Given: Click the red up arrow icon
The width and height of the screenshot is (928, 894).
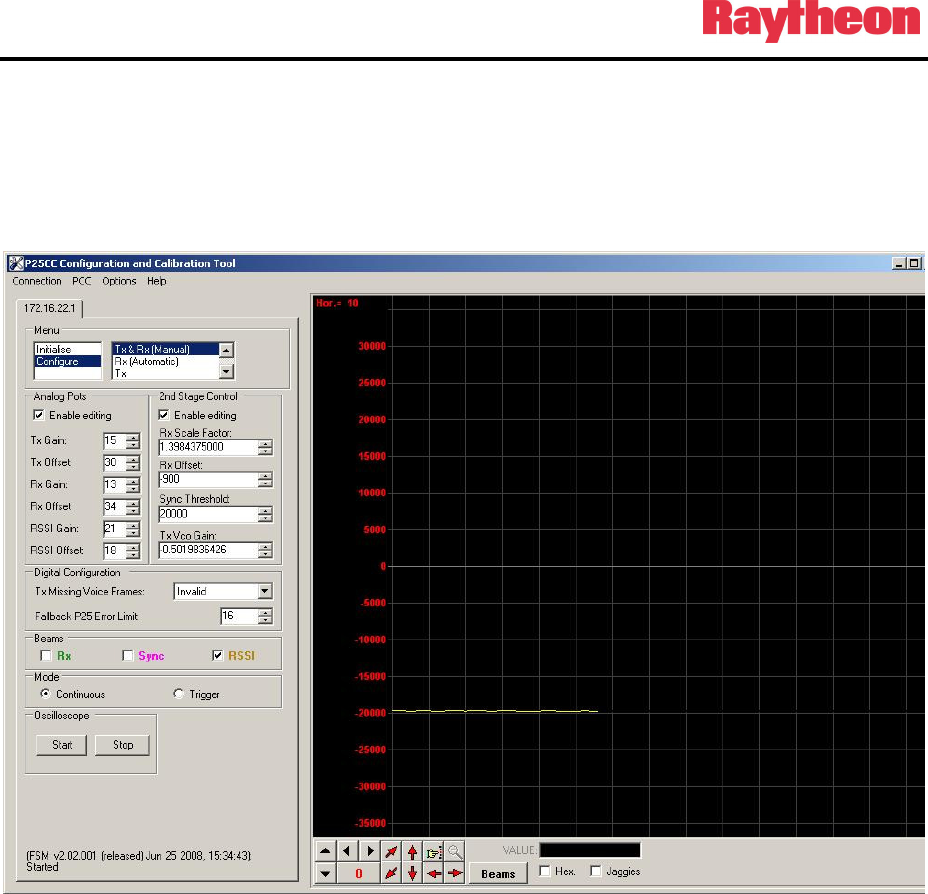Looking at the screenshot, I should click(412, 852).
